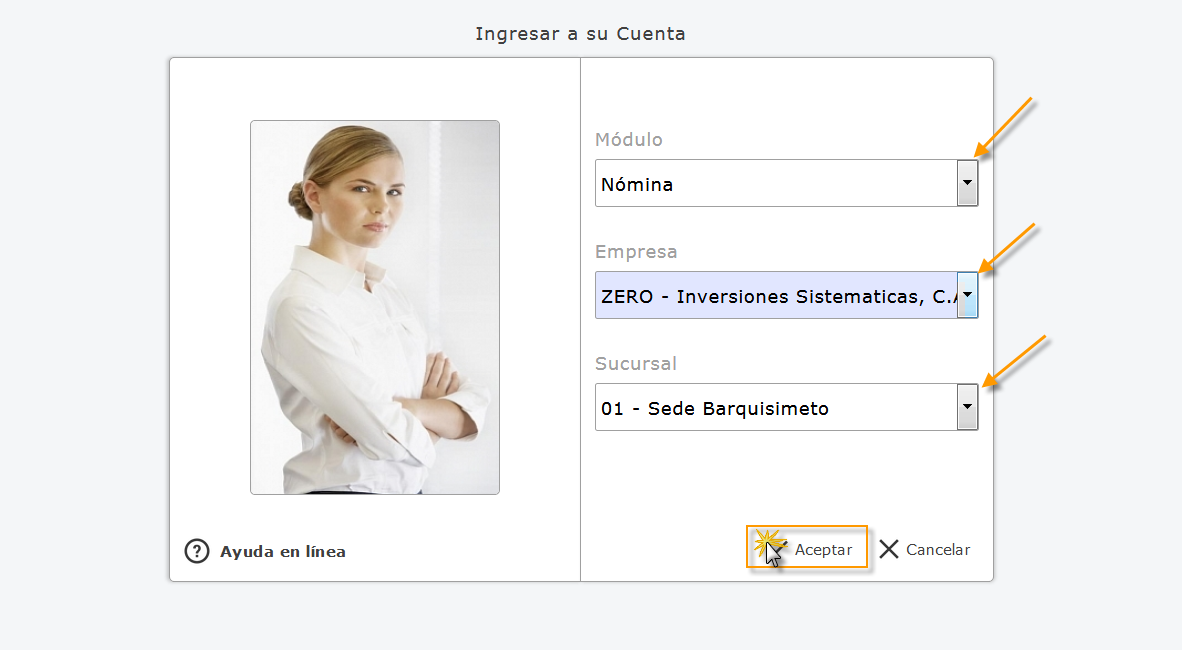Click the Empresa field label
The width and height of the screenshot is (1182, 650).
click(636, 251)
